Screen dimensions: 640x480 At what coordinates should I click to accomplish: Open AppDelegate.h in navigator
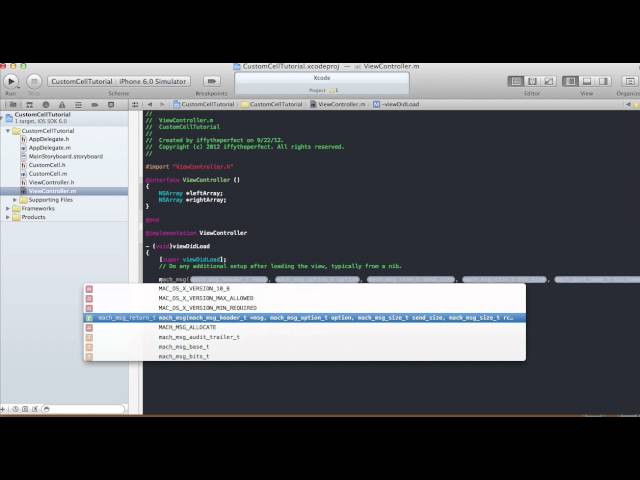pos(49,139)
